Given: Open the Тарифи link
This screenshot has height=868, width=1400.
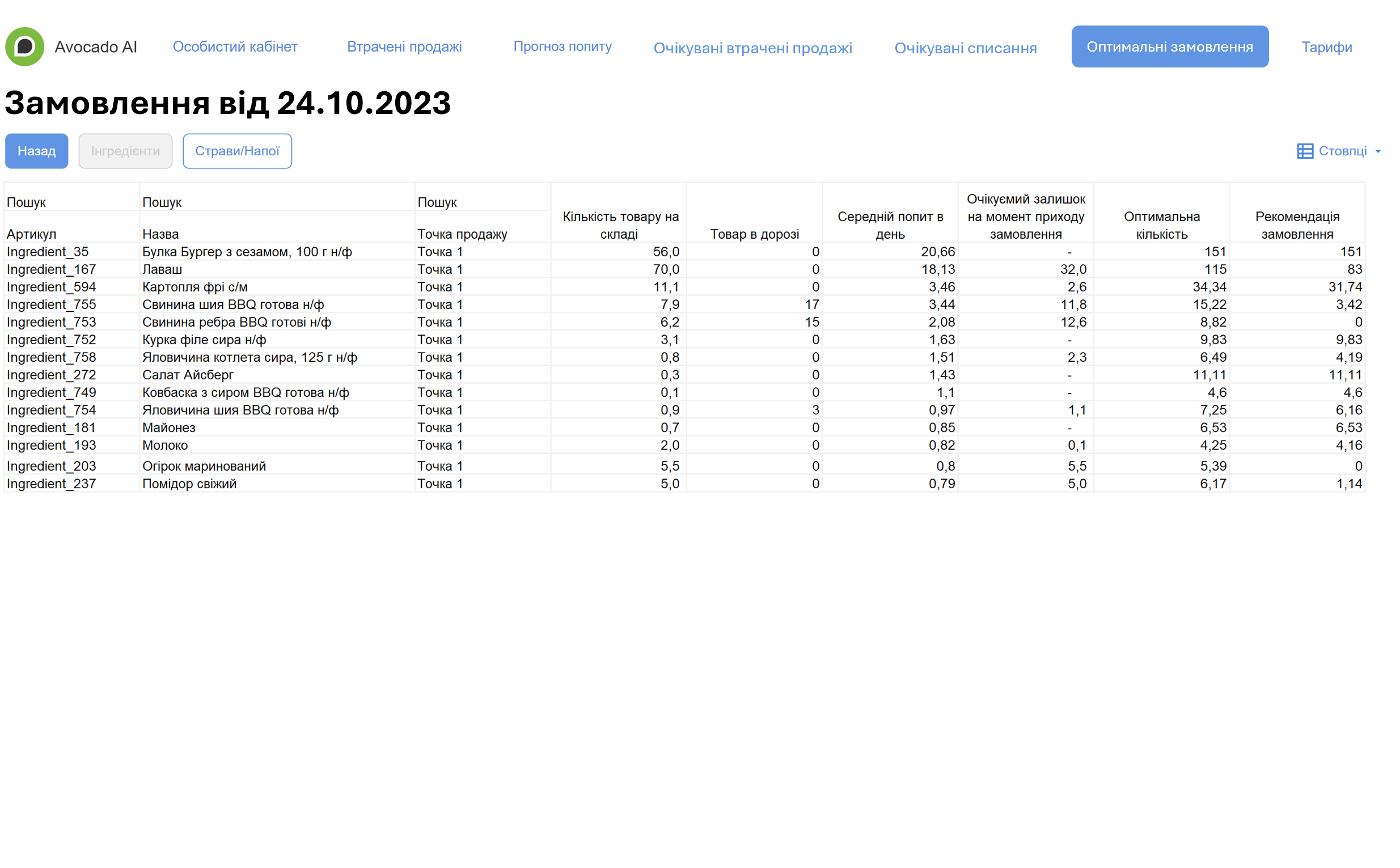Looking at the screenshot, I should click(x=1326, y=46).
